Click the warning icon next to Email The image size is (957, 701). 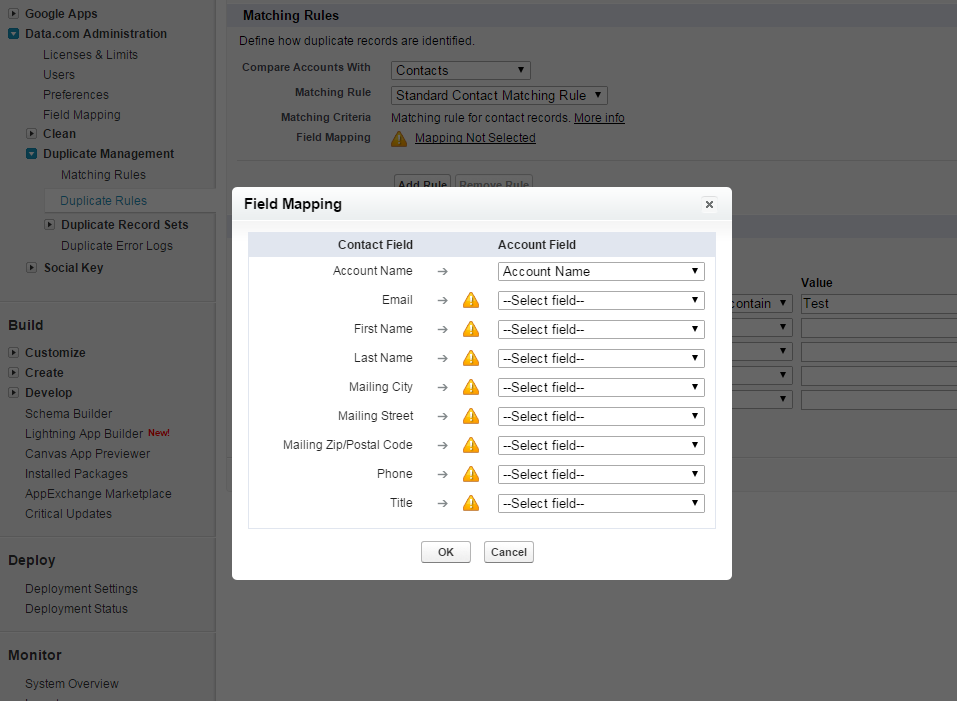coord(470,300)
